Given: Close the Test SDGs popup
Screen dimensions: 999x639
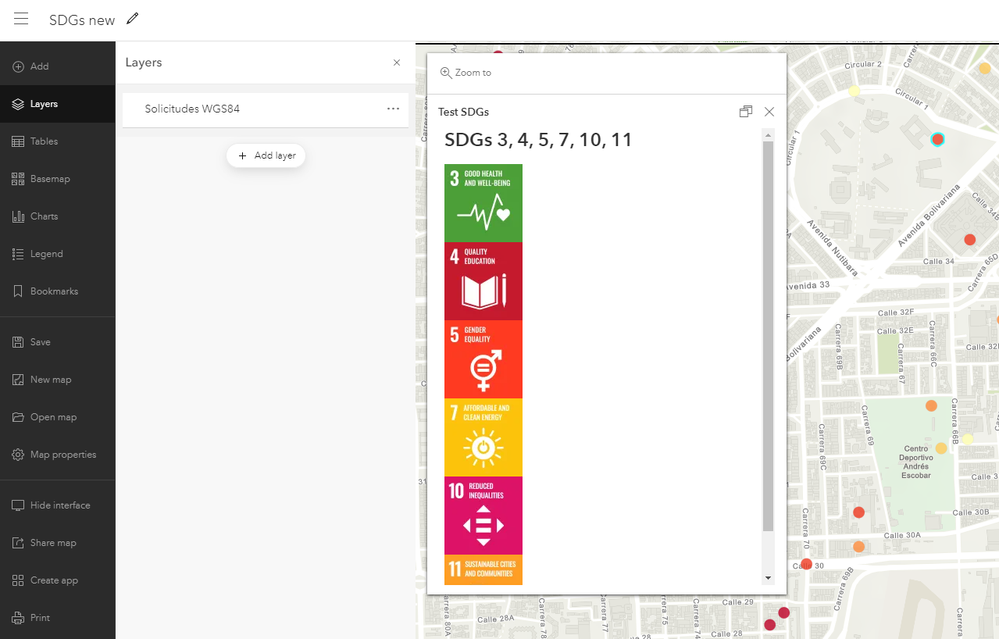Looking at the screenshot, I should [769, 111].
